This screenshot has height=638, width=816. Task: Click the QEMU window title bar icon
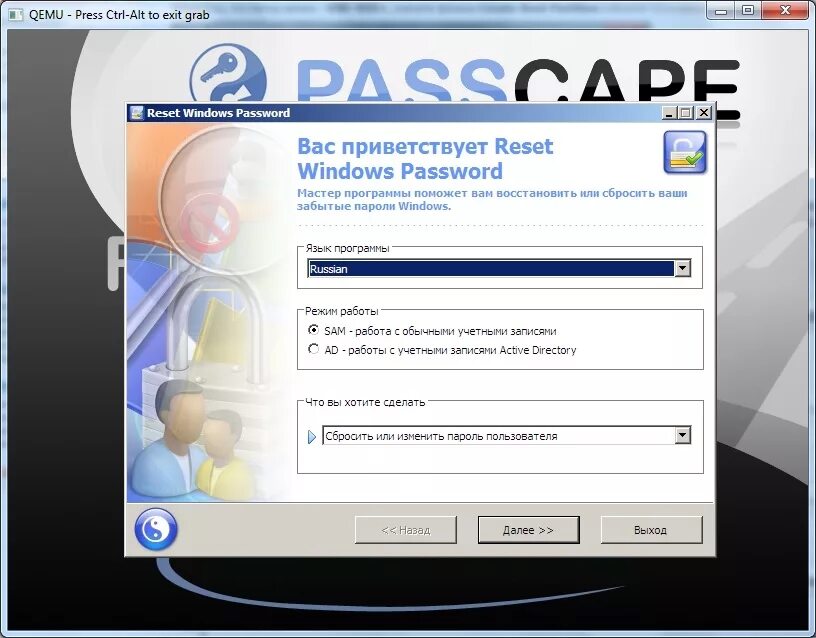[16, 15]
